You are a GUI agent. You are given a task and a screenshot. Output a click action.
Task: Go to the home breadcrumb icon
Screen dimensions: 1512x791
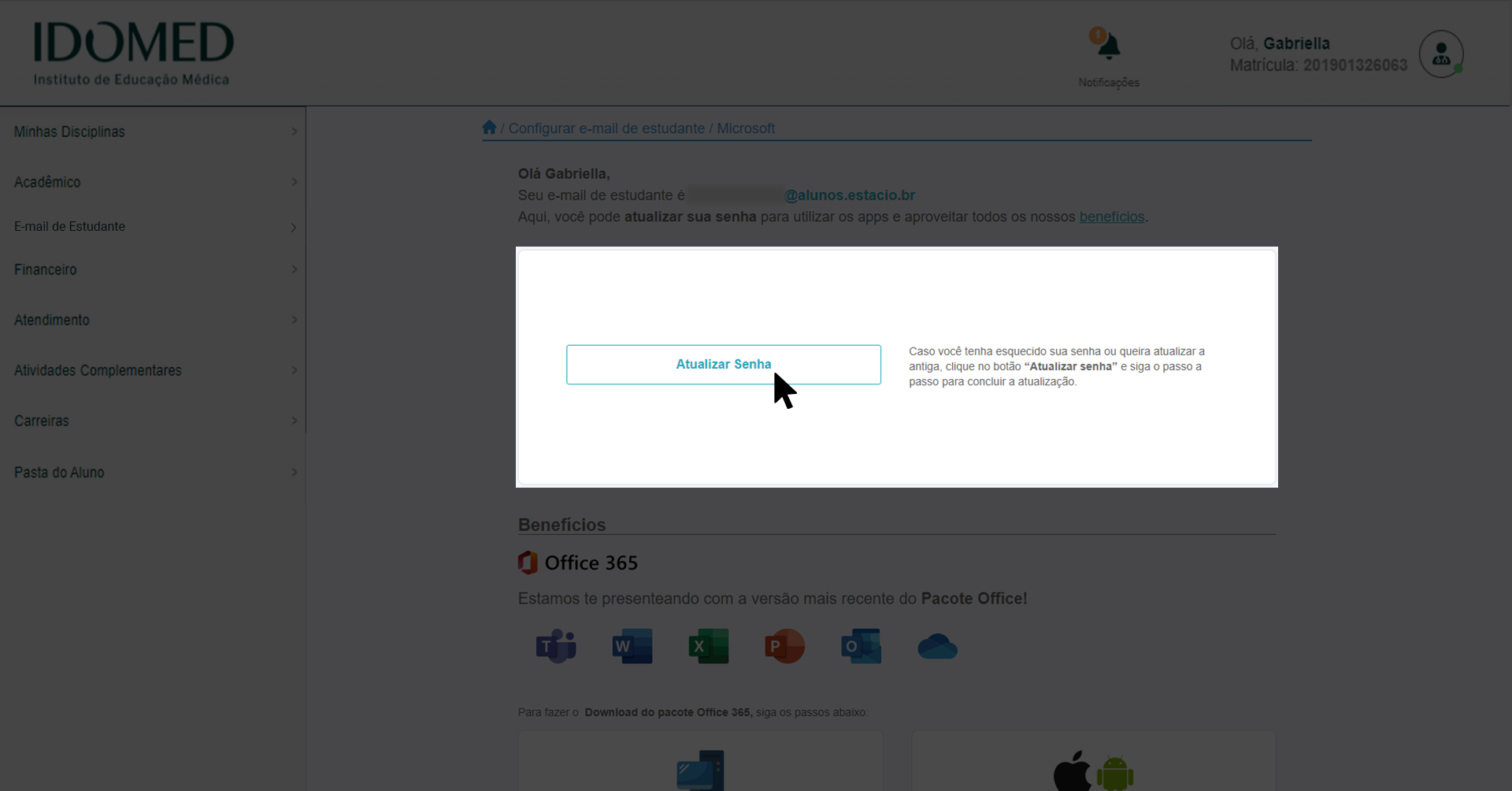(489, 128)
